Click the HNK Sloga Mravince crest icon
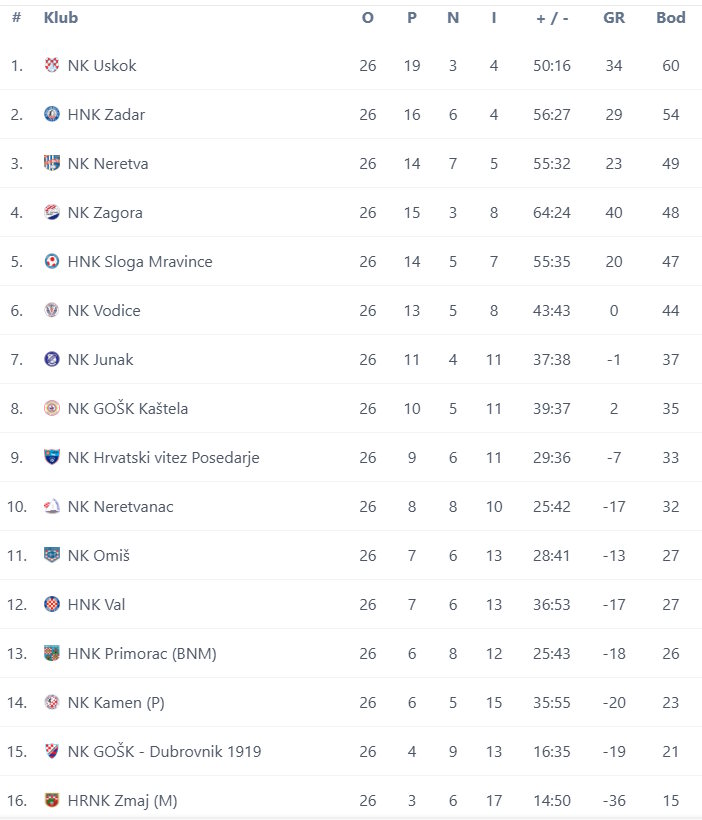702x820 pixels. pyautogui.click(x=51, y=261)
